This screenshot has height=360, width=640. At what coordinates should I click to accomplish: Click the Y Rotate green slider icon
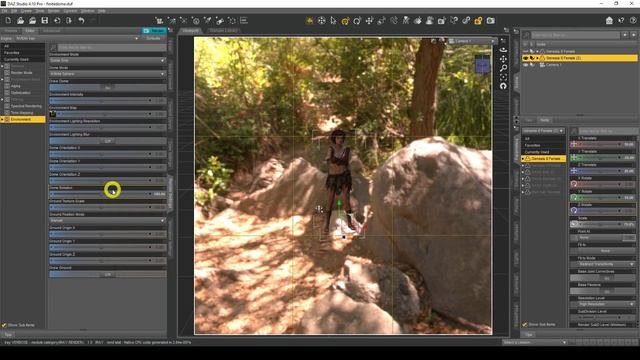(574, 198)
